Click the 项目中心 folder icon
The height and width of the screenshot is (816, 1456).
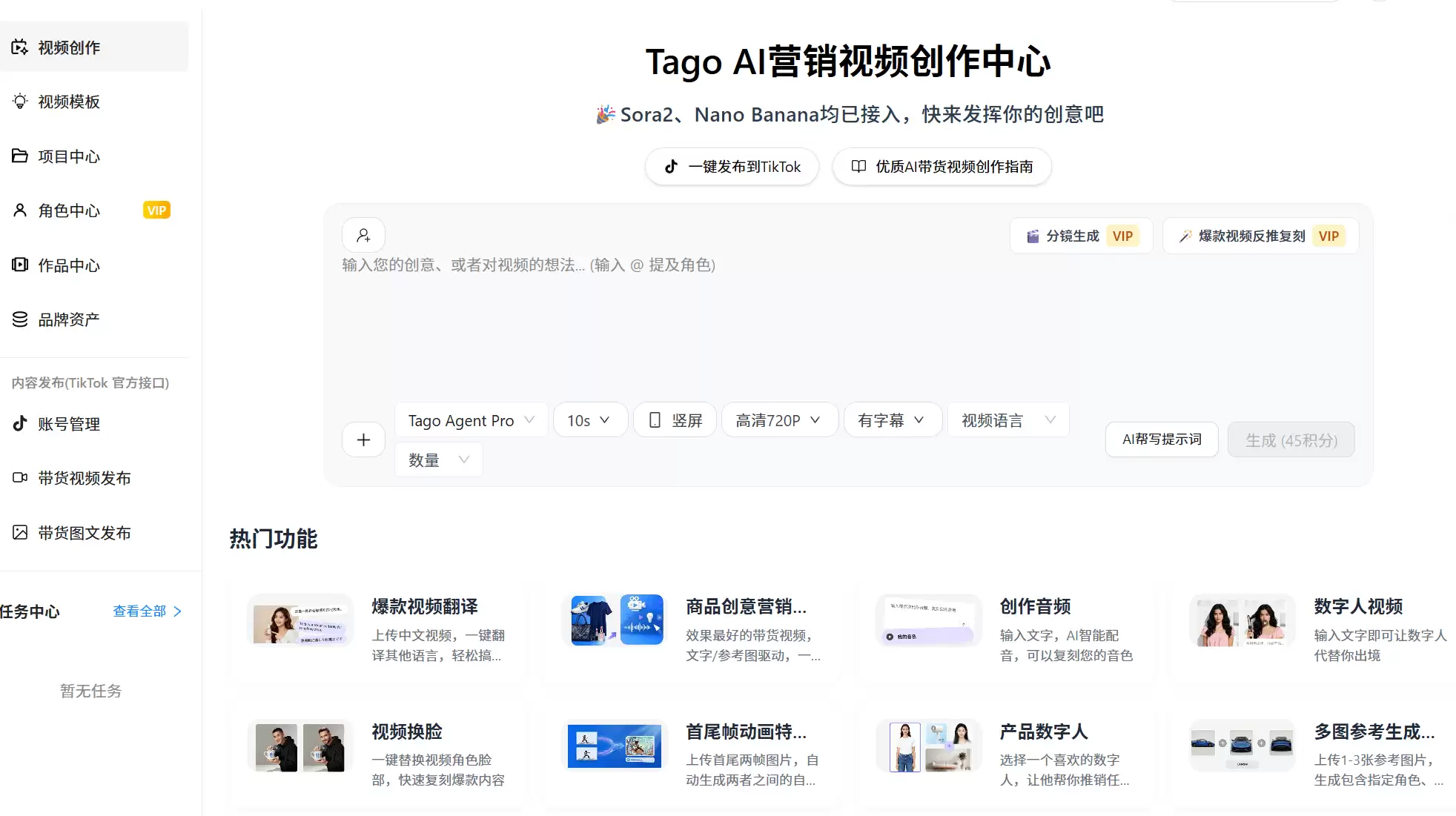pyautogui.click(x=20, y=156)
